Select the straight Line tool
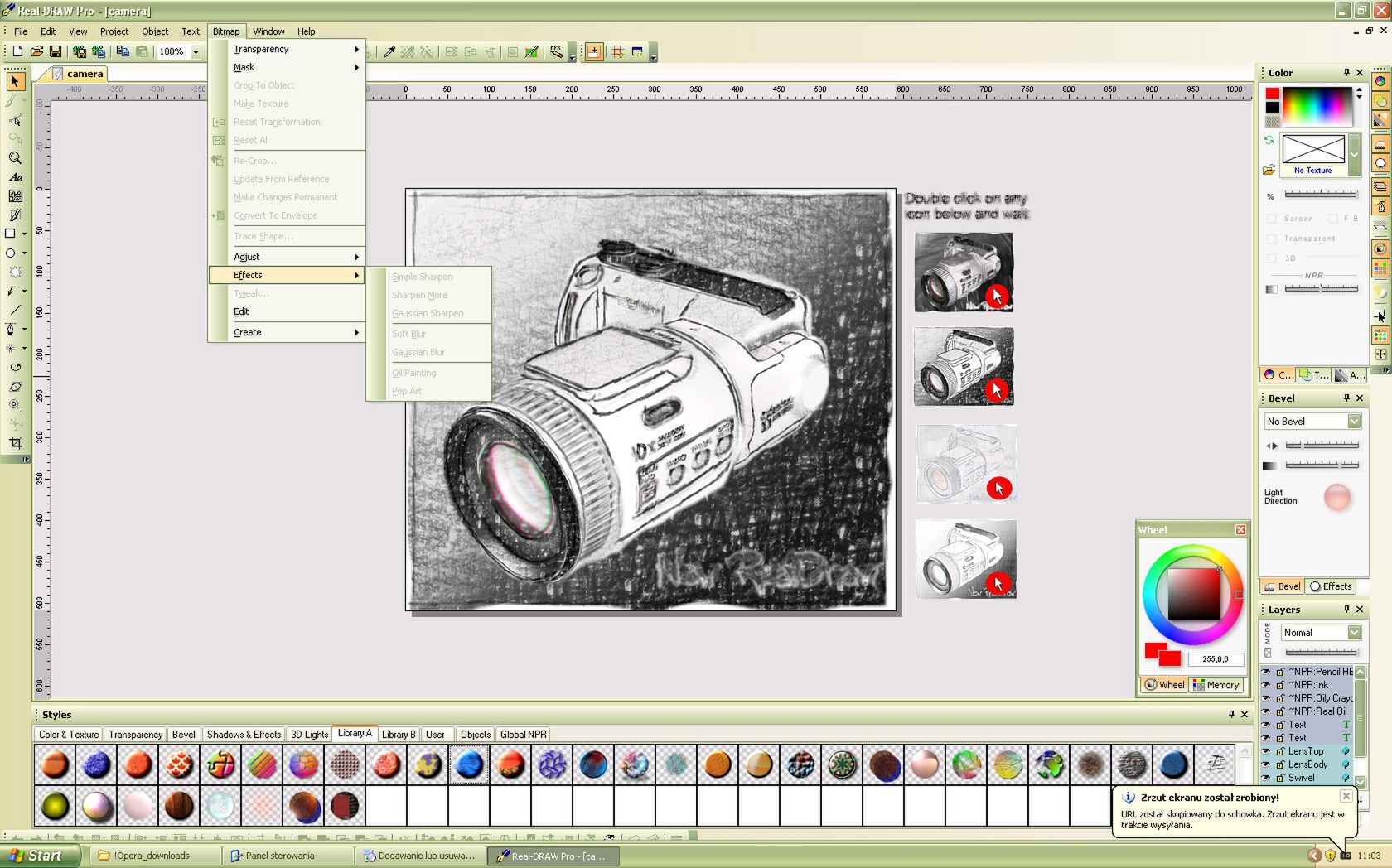This screenshot has width=1392, height=868. tap(15, 310)
